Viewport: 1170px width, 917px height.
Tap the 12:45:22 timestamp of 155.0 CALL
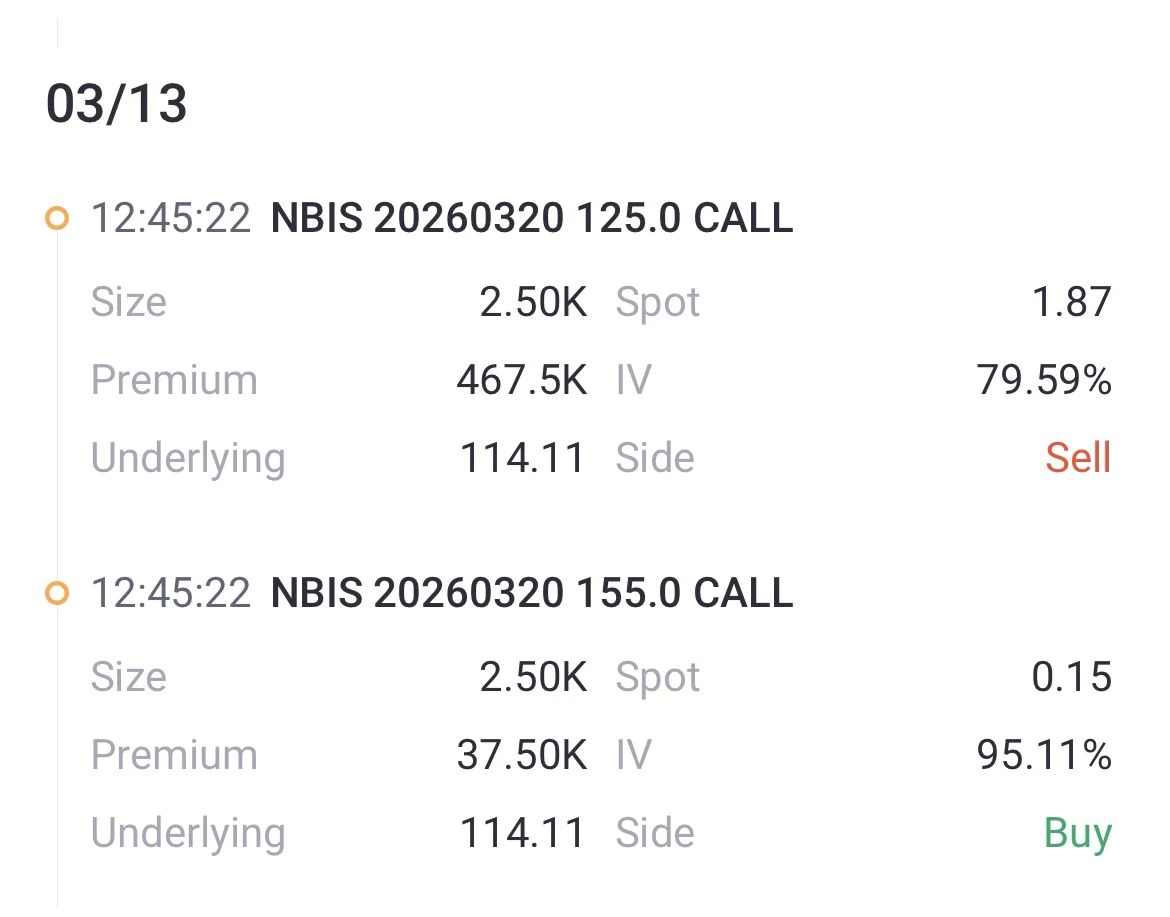click(171, 593)
